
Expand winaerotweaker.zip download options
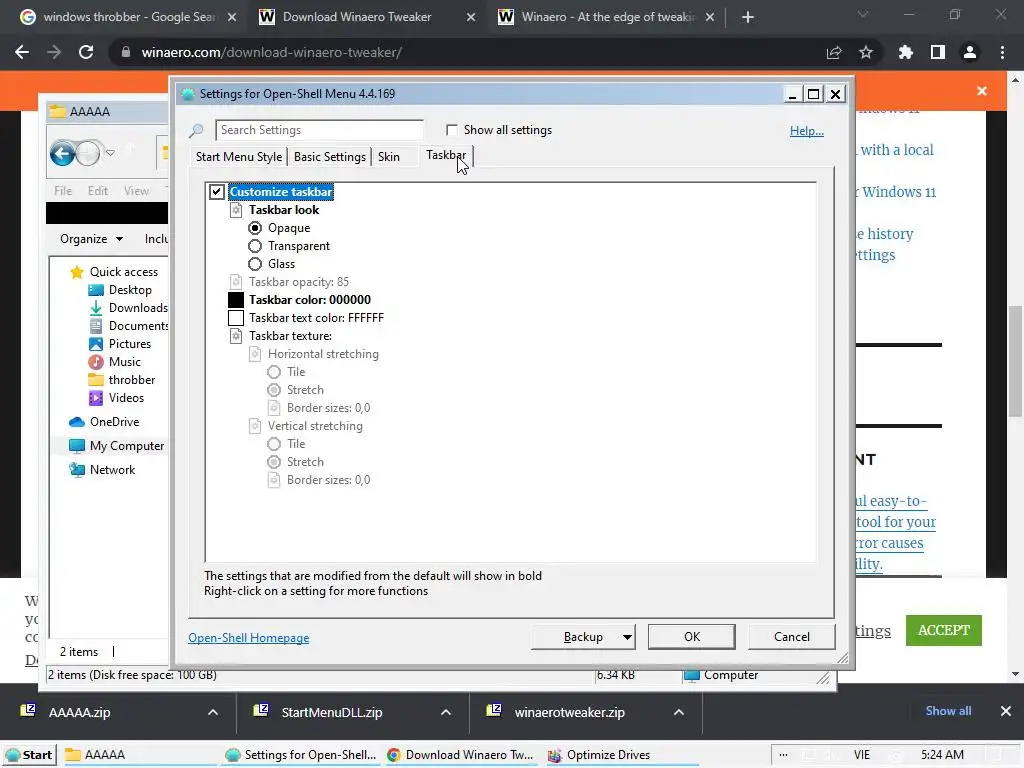coord(679,712)
